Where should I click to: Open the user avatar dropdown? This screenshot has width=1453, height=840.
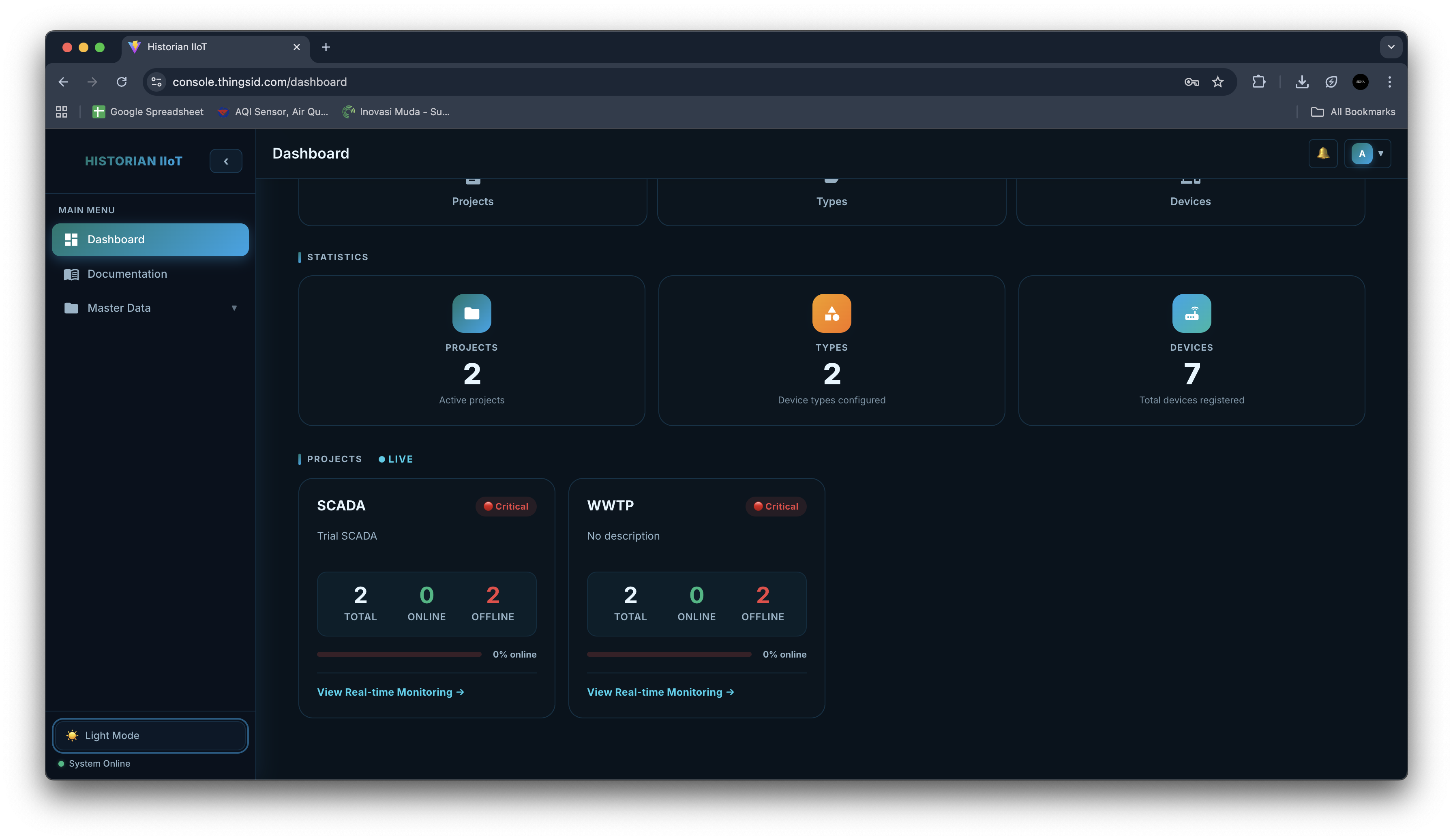pos(1367,153)
